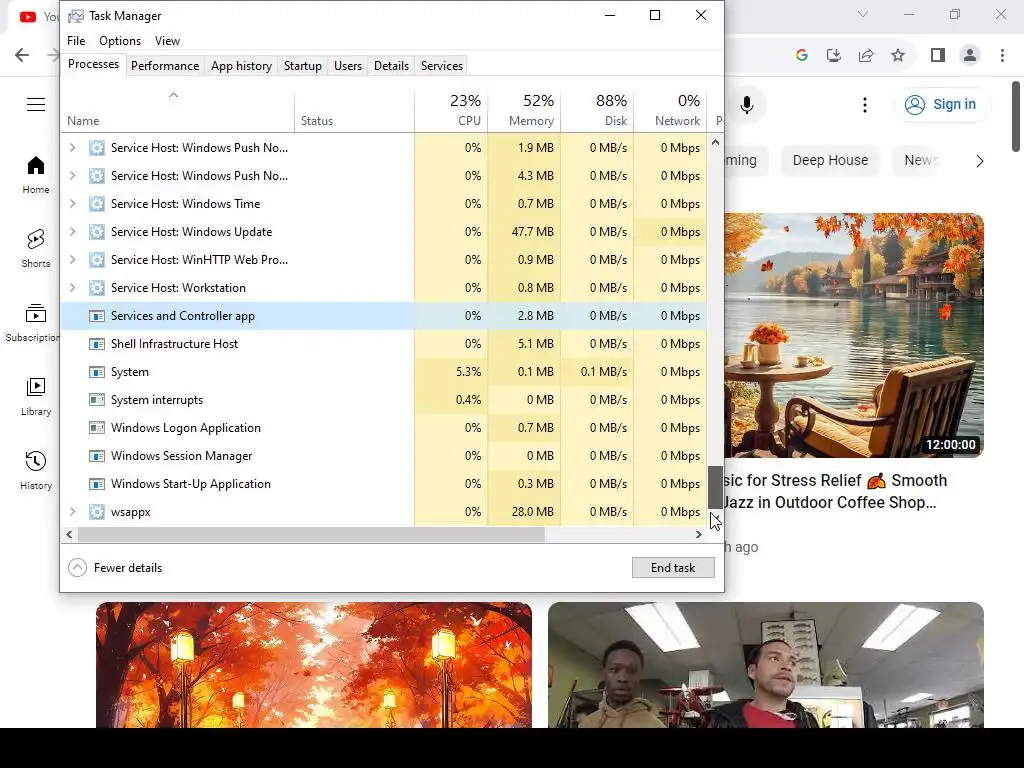Open the two men in store video thumbnail
This screenshot has width=1024, height=768.
[x=766, y=665]
